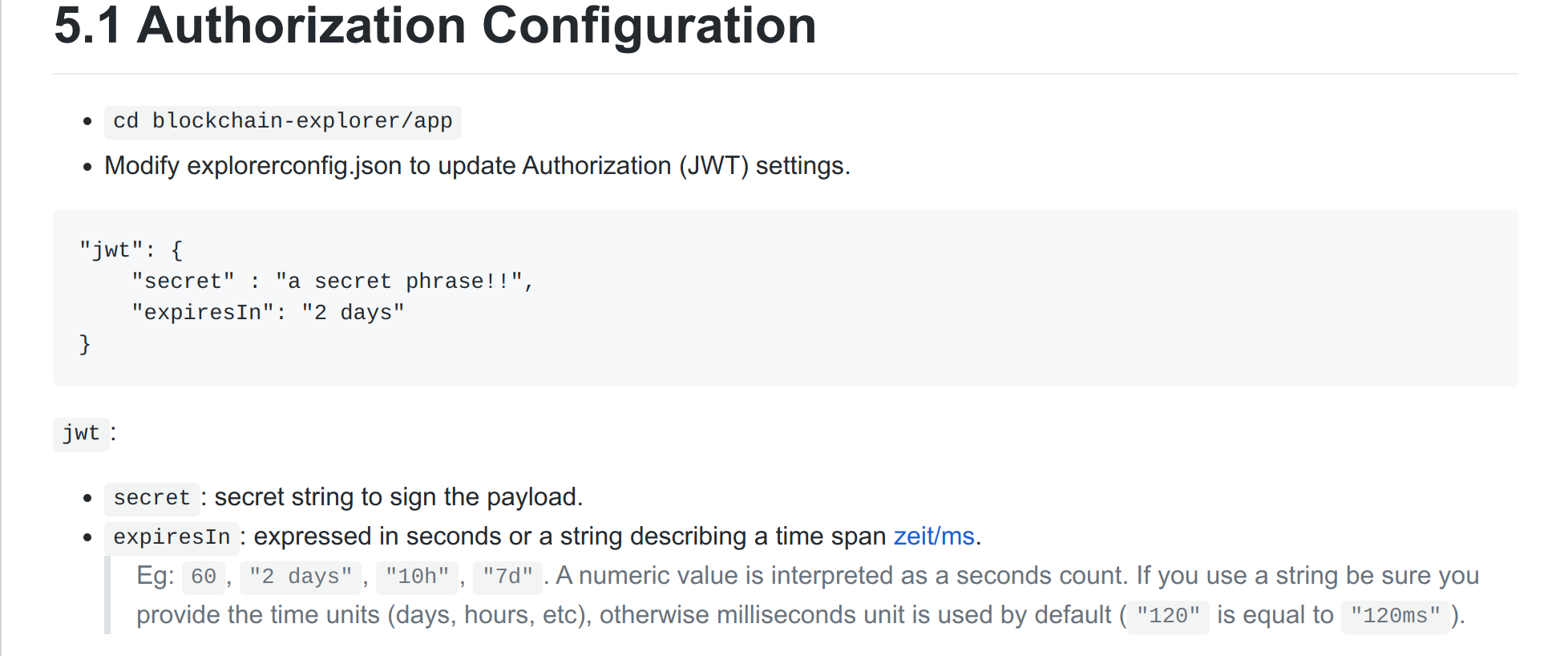Click the "10h" example value
Screen dimensions: 1568x656
(x=417, y=577)
